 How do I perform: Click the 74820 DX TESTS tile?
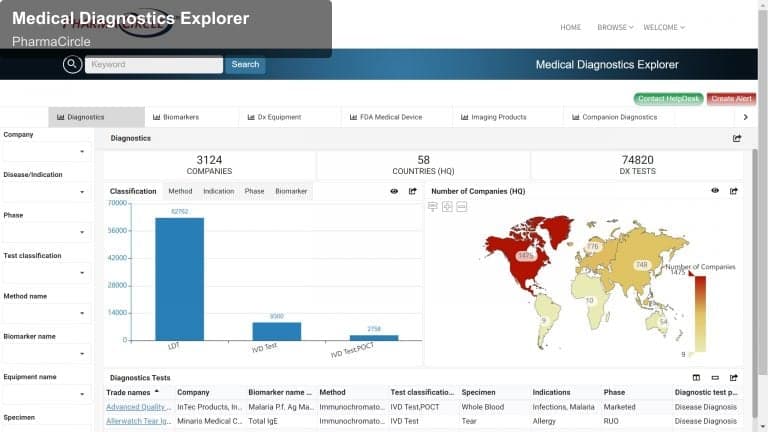pos(637,165)
